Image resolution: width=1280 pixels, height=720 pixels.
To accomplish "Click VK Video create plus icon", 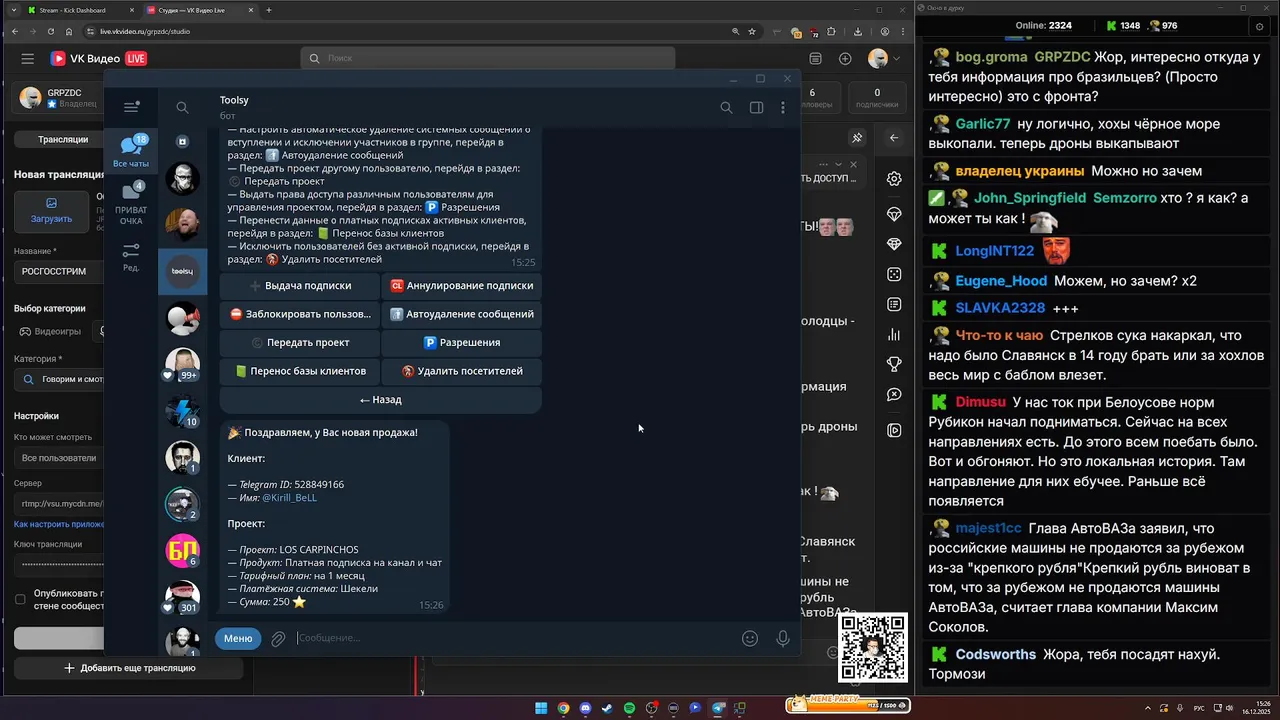I will pyautogui.click(x=845, y=59).
